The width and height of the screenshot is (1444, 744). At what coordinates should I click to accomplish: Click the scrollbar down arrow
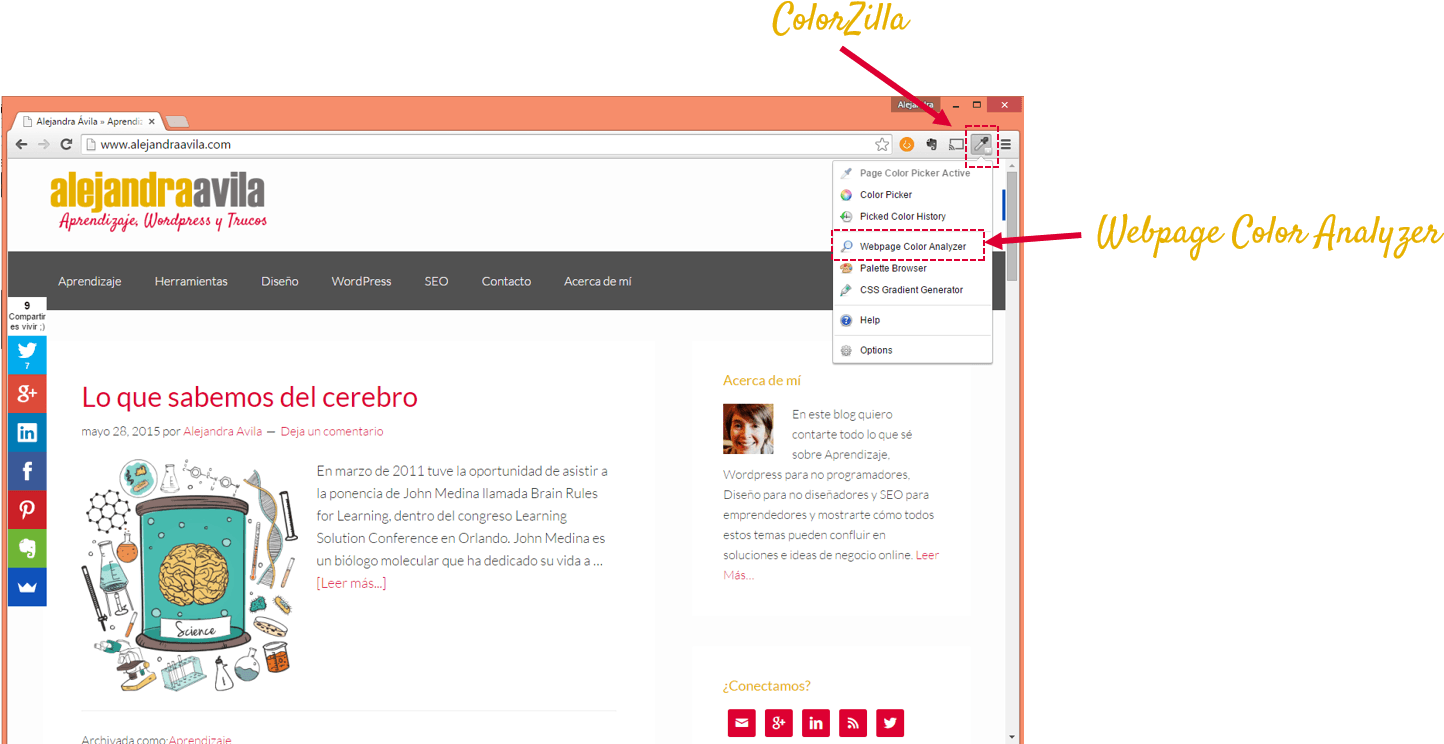(1012, 737)
